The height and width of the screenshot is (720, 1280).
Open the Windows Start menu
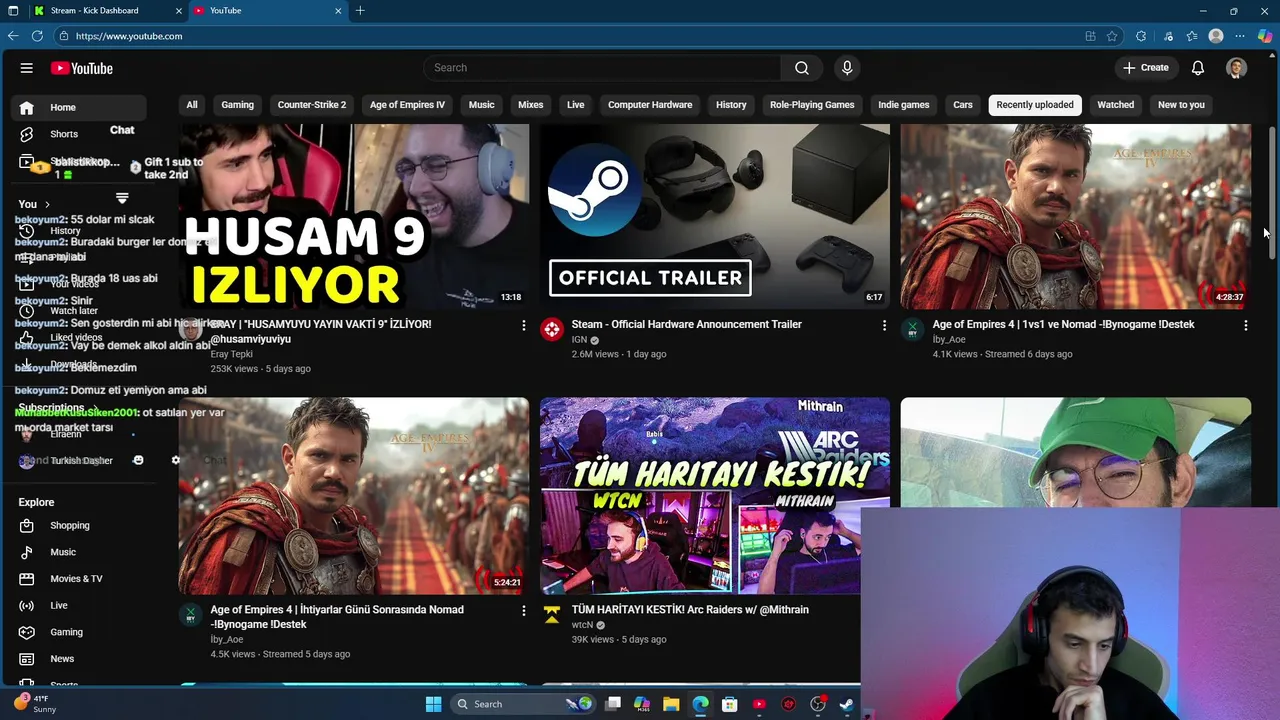click(434, 704)
